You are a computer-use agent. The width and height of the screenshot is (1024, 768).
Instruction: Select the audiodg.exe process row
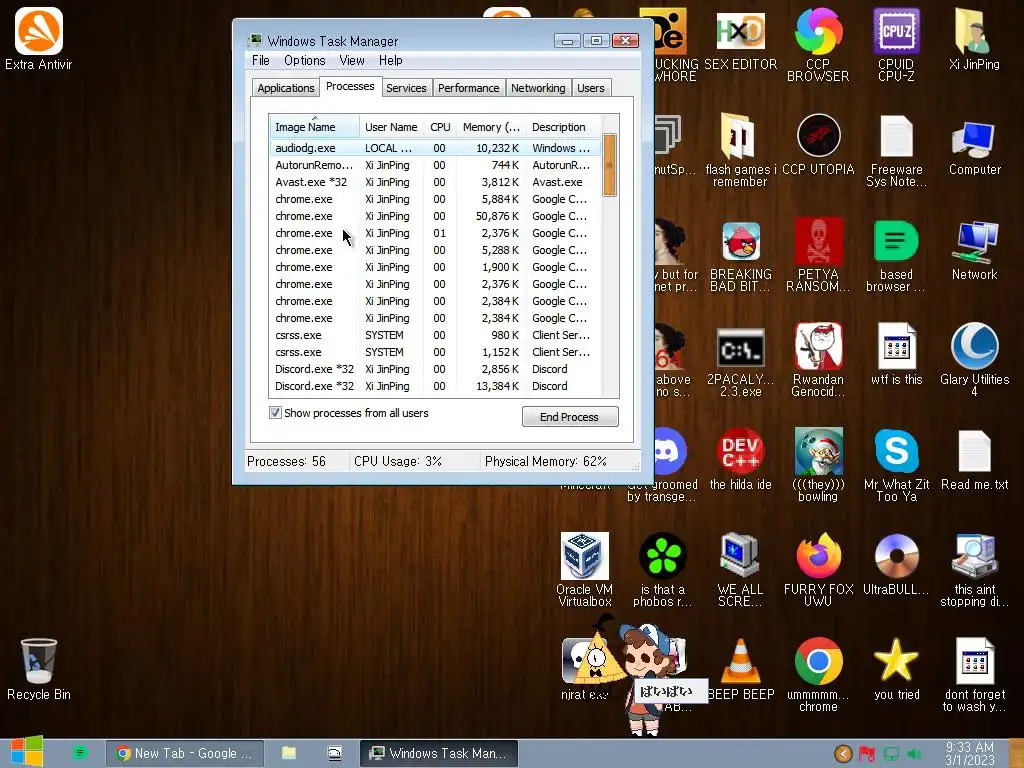[435, 148]
